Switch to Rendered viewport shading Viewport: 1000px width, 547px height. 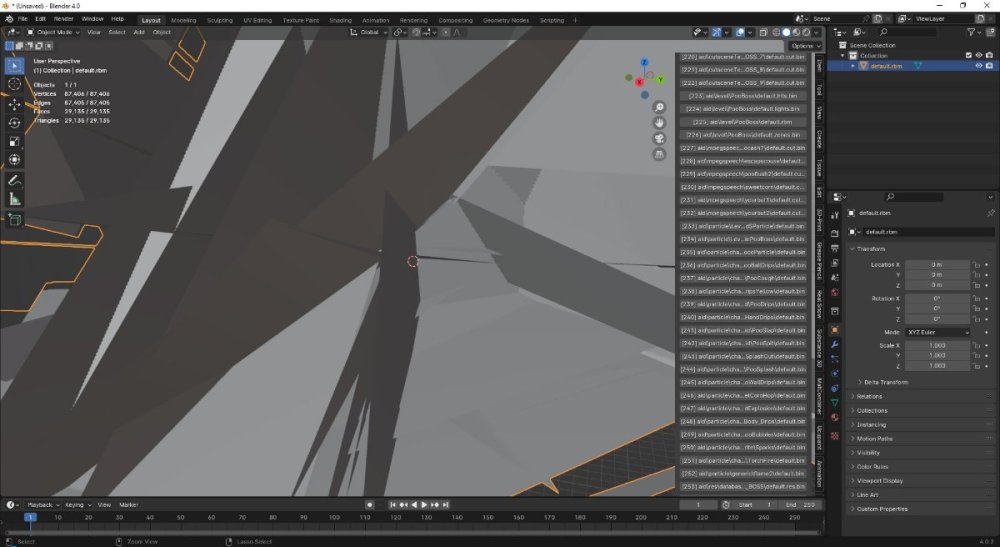806,32
